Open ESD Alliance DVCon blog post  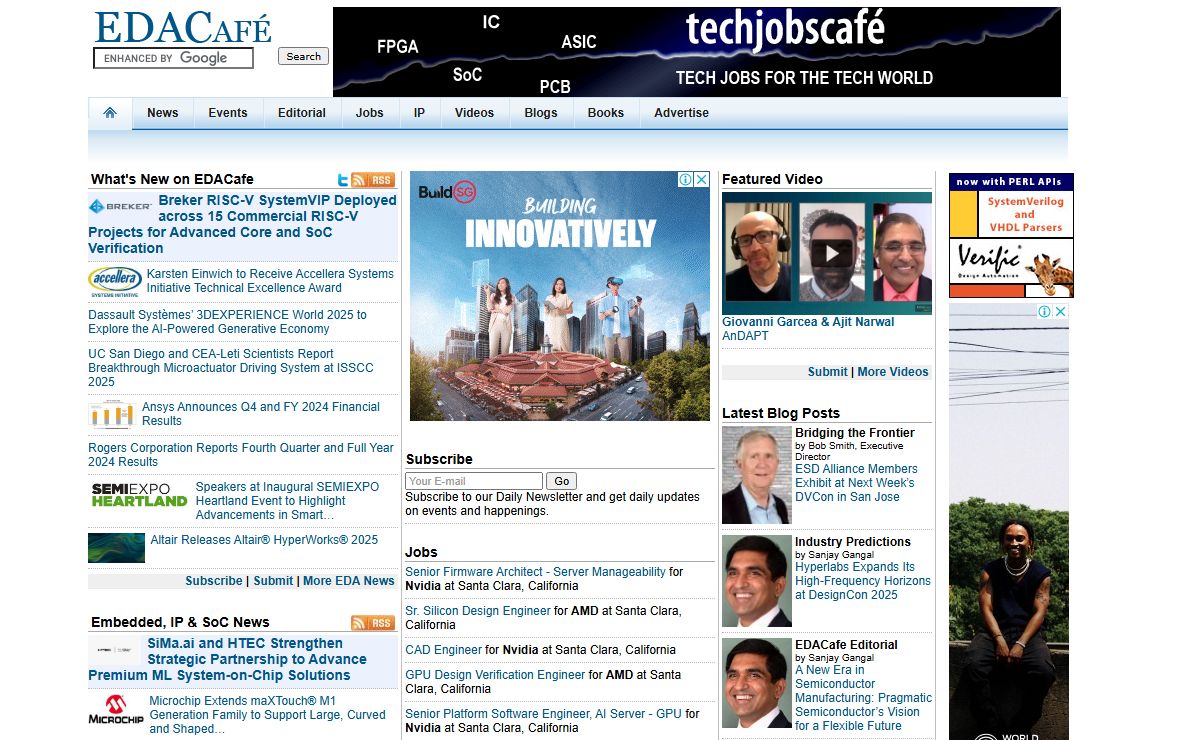(856, 483)
